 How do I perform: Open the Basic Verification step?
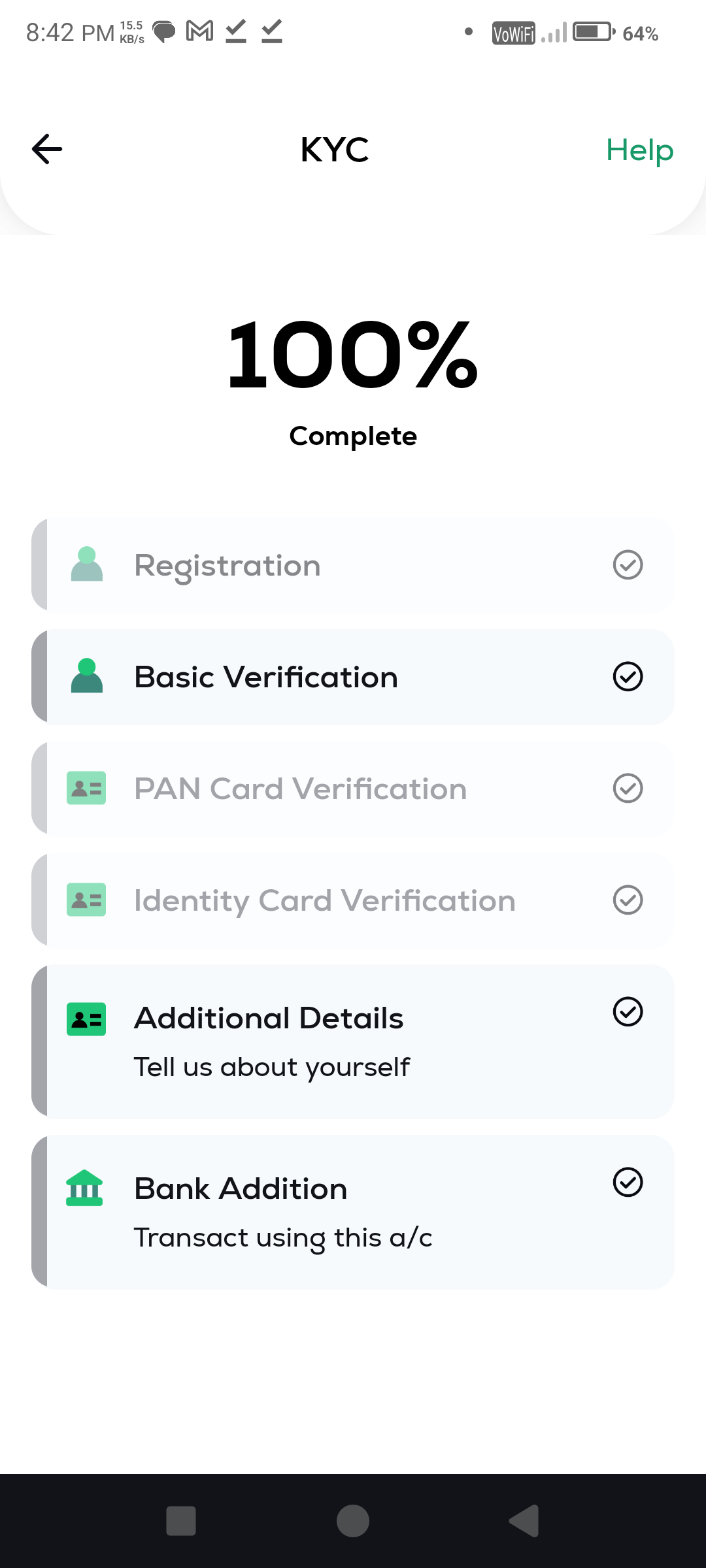tap(265, 677)
